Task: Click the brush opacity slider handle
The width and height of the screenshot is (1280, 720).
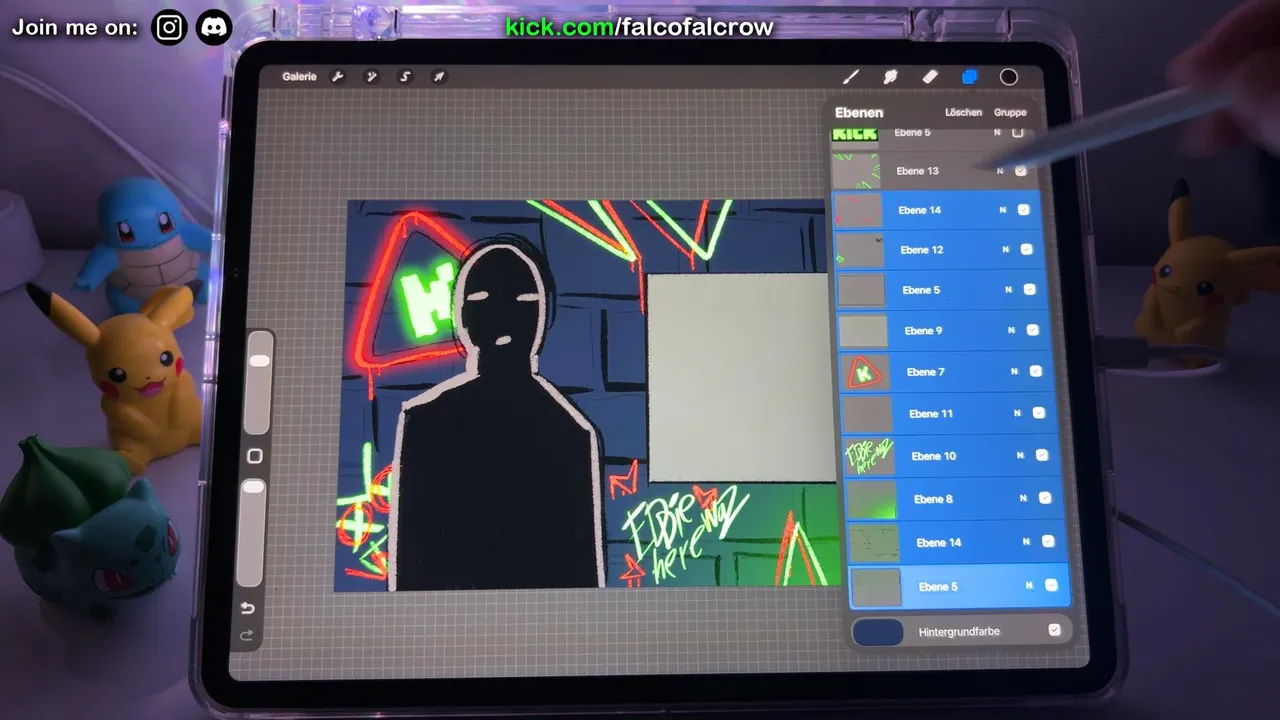Action: 254,487
